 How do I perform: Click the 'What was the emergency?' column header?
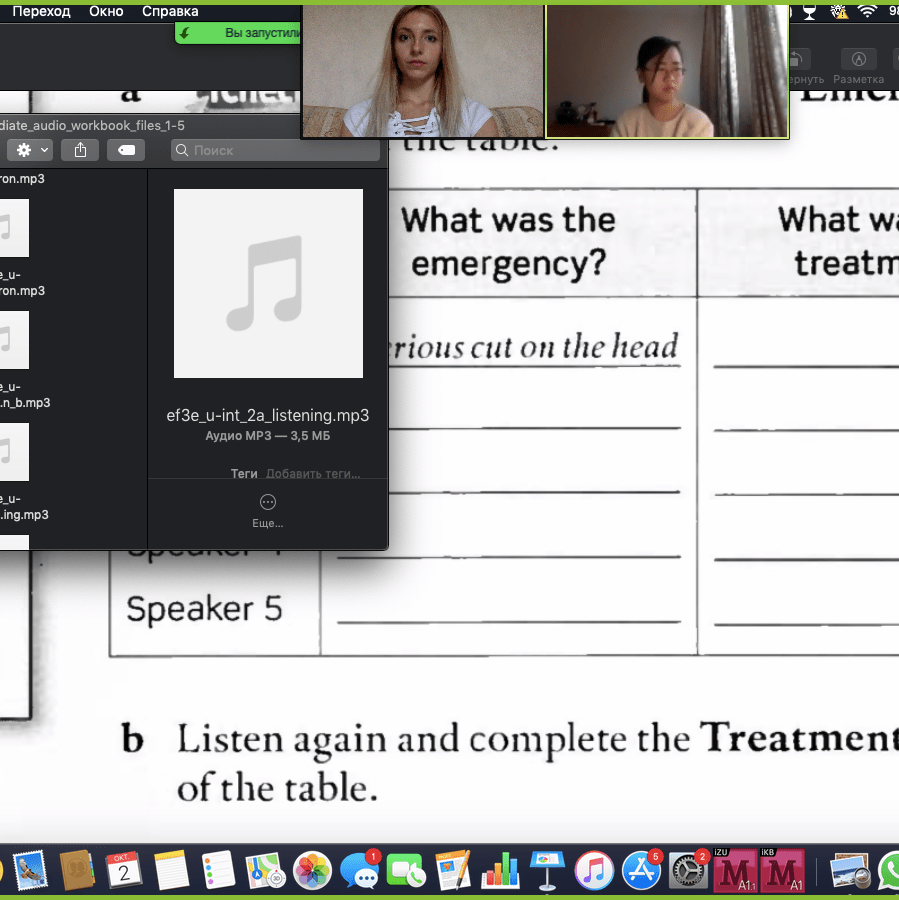509,242
